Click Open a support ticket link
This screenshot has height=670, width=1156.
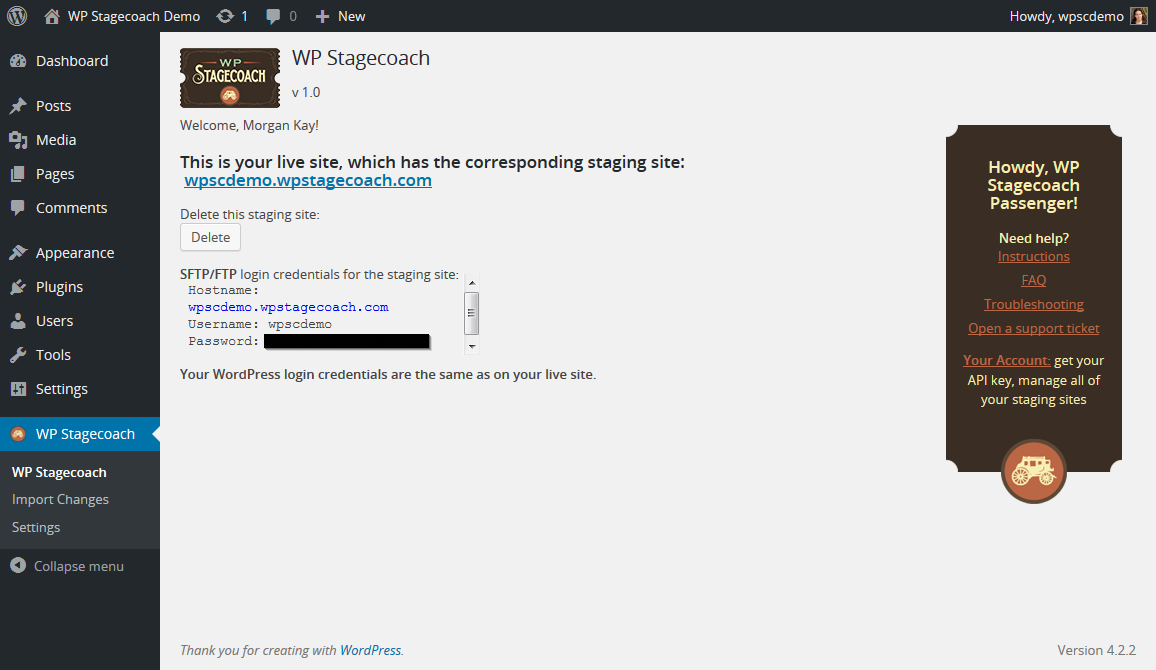1034,329
